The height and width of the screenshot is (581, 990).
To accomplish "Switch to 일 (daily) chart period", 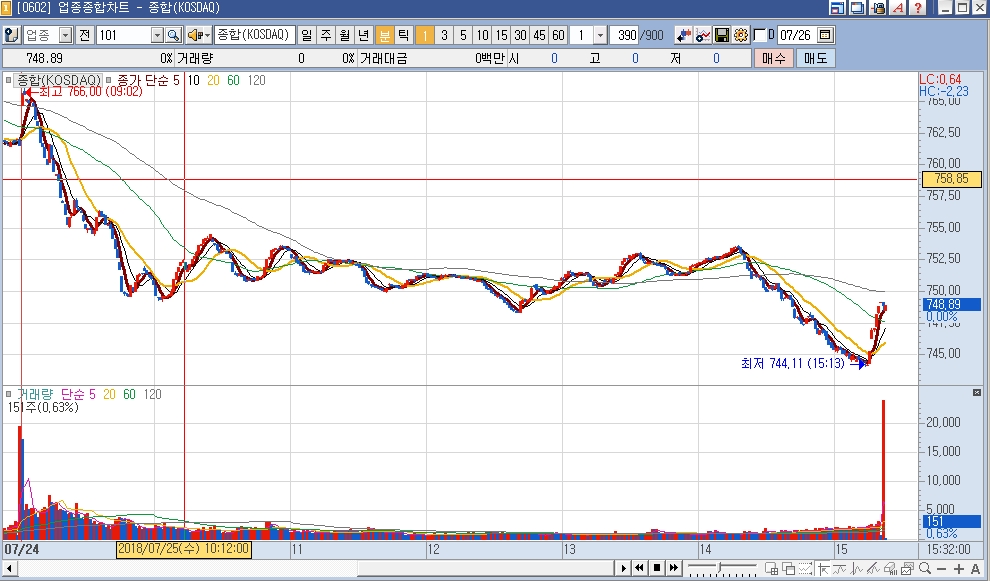I will coord(306,35).
